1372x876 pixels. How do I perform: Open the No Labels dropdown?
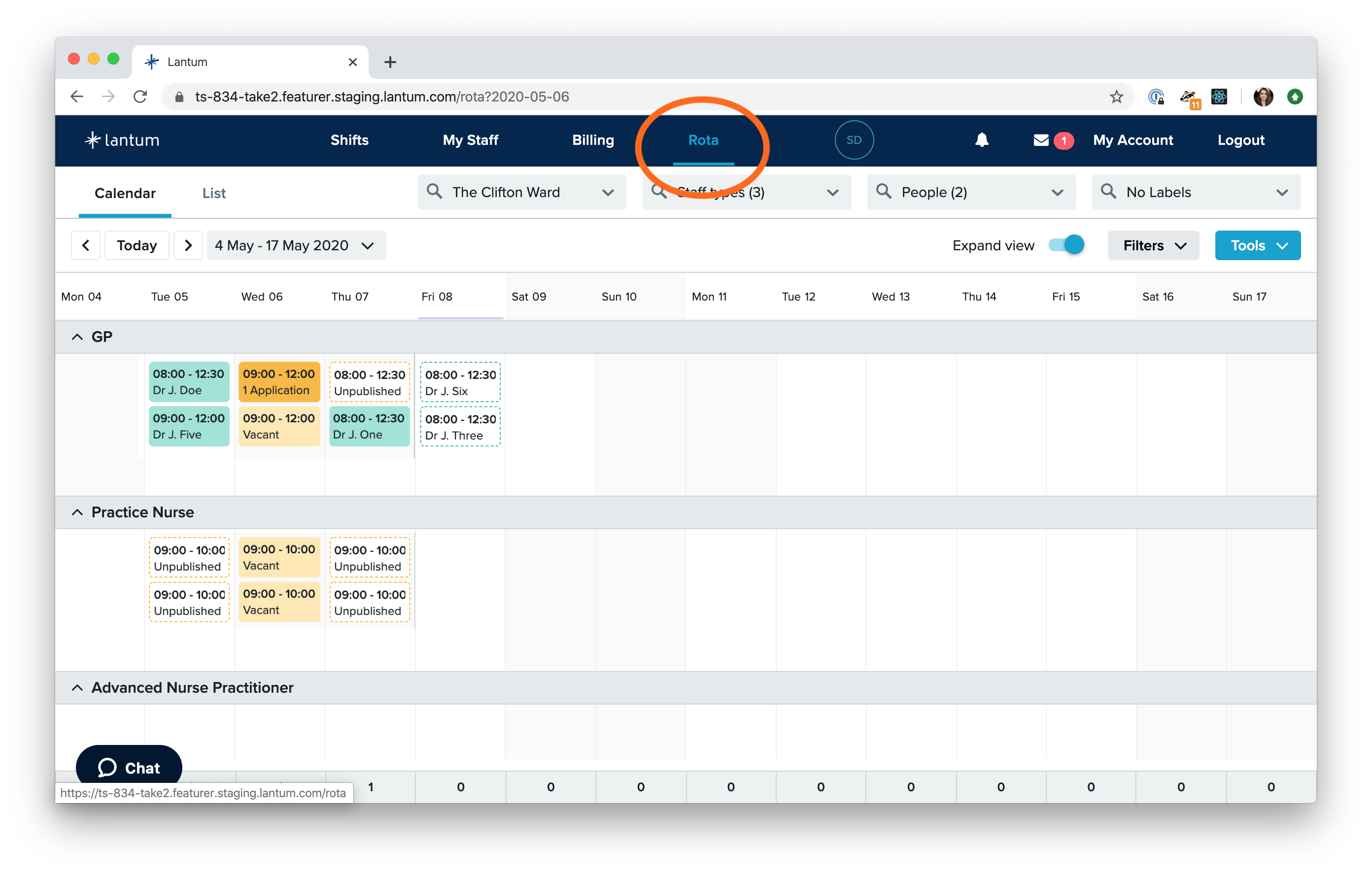click(x=1196, y=193)
